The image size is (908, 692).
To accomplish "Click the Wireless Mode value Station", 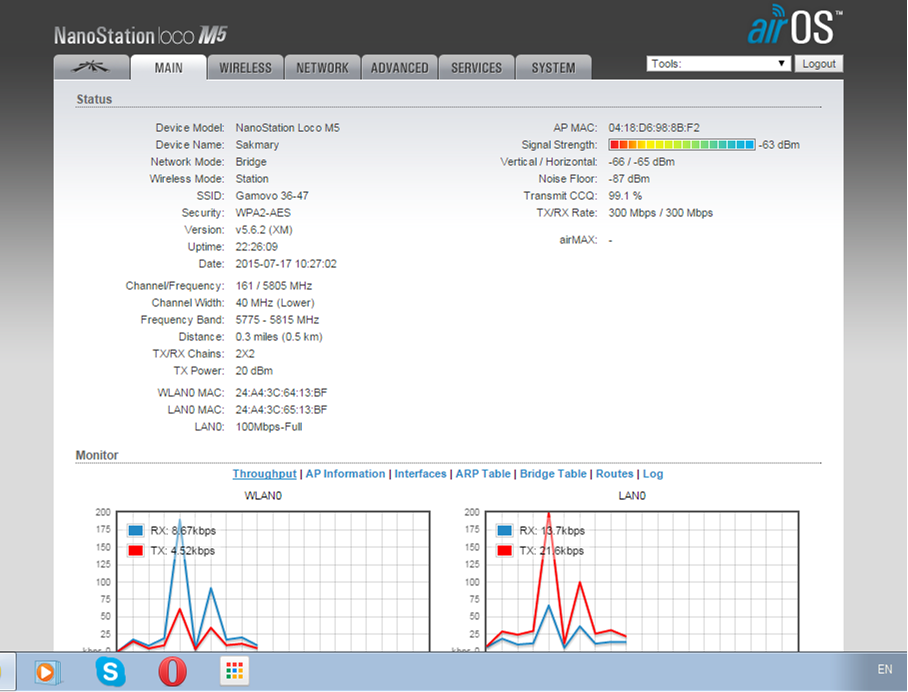I will (252, 179).
